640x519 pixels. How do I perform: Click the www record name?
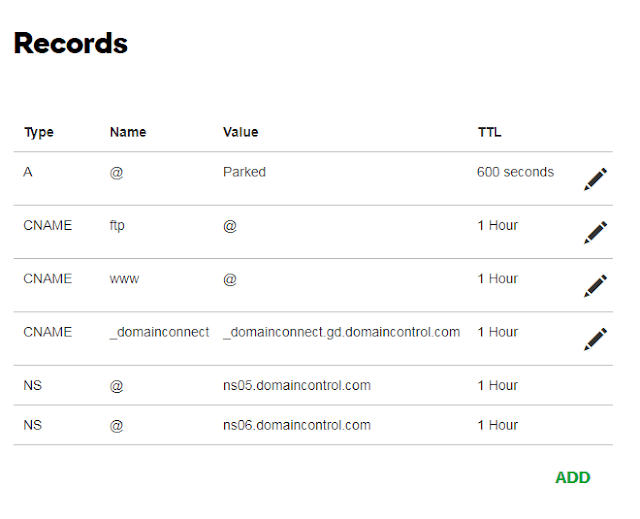124,279
